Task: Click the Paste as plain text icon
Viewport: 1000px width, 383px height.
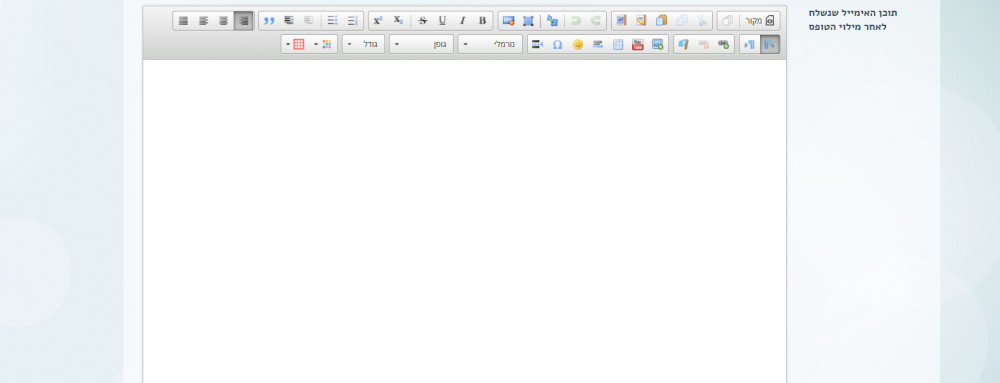Action: tap(641, 20)
